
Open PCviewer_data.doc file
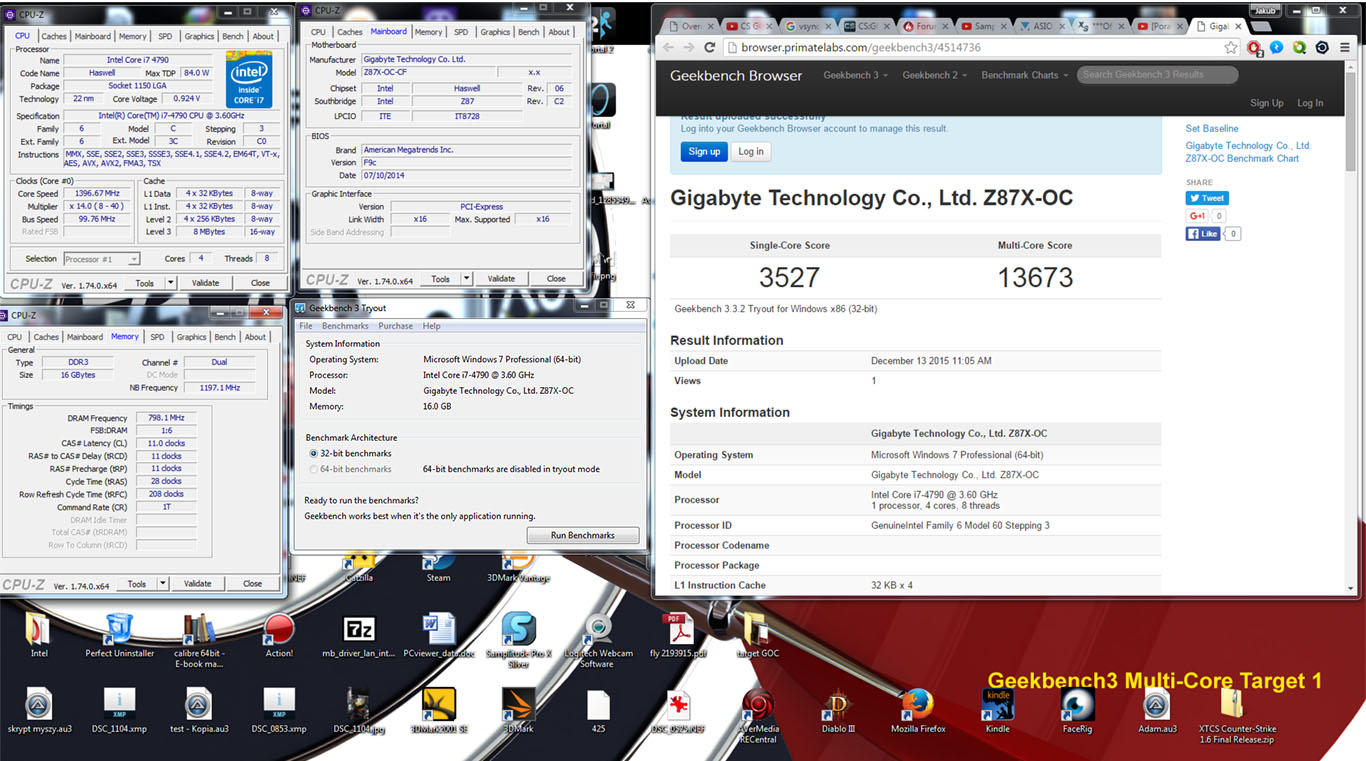[x=438, y=634]
